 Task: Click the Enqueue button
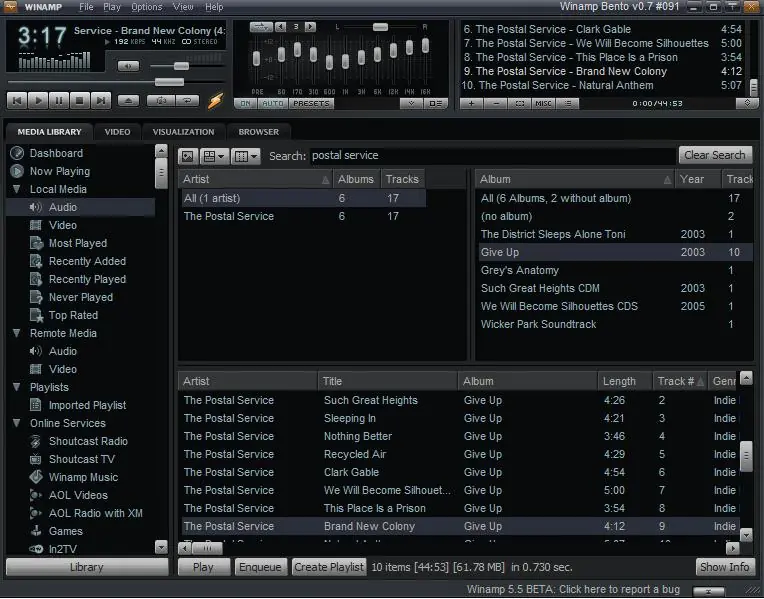coord(260,567)
